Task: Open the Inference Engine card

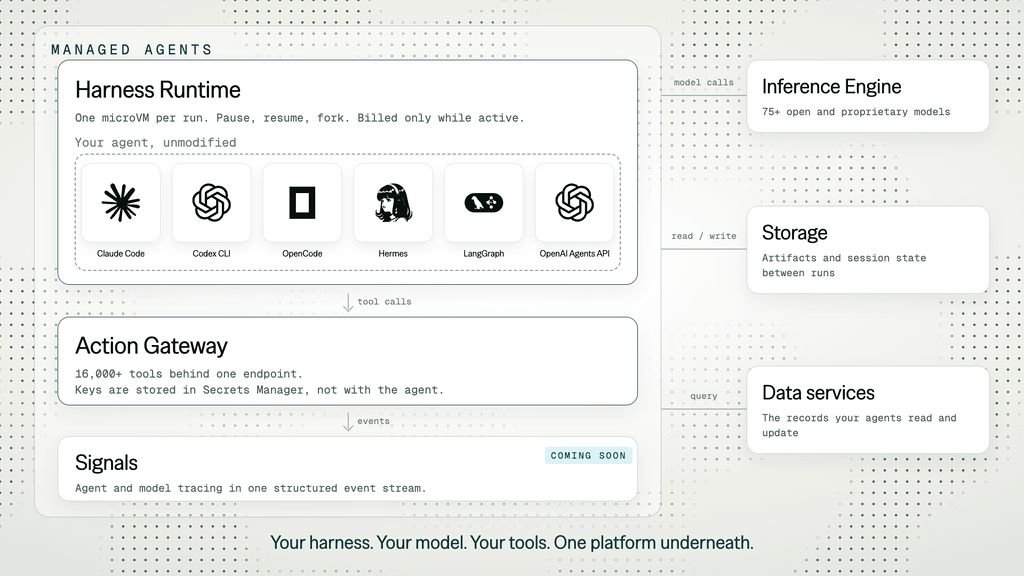Action: point(868,97)
